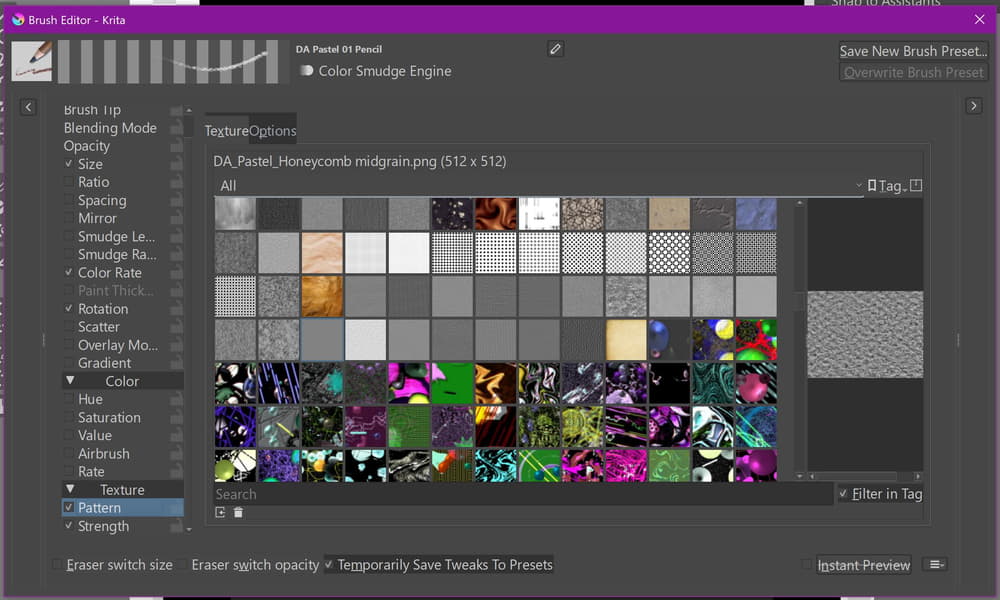Uncheck the Rotation option

[x=69, y=309]
